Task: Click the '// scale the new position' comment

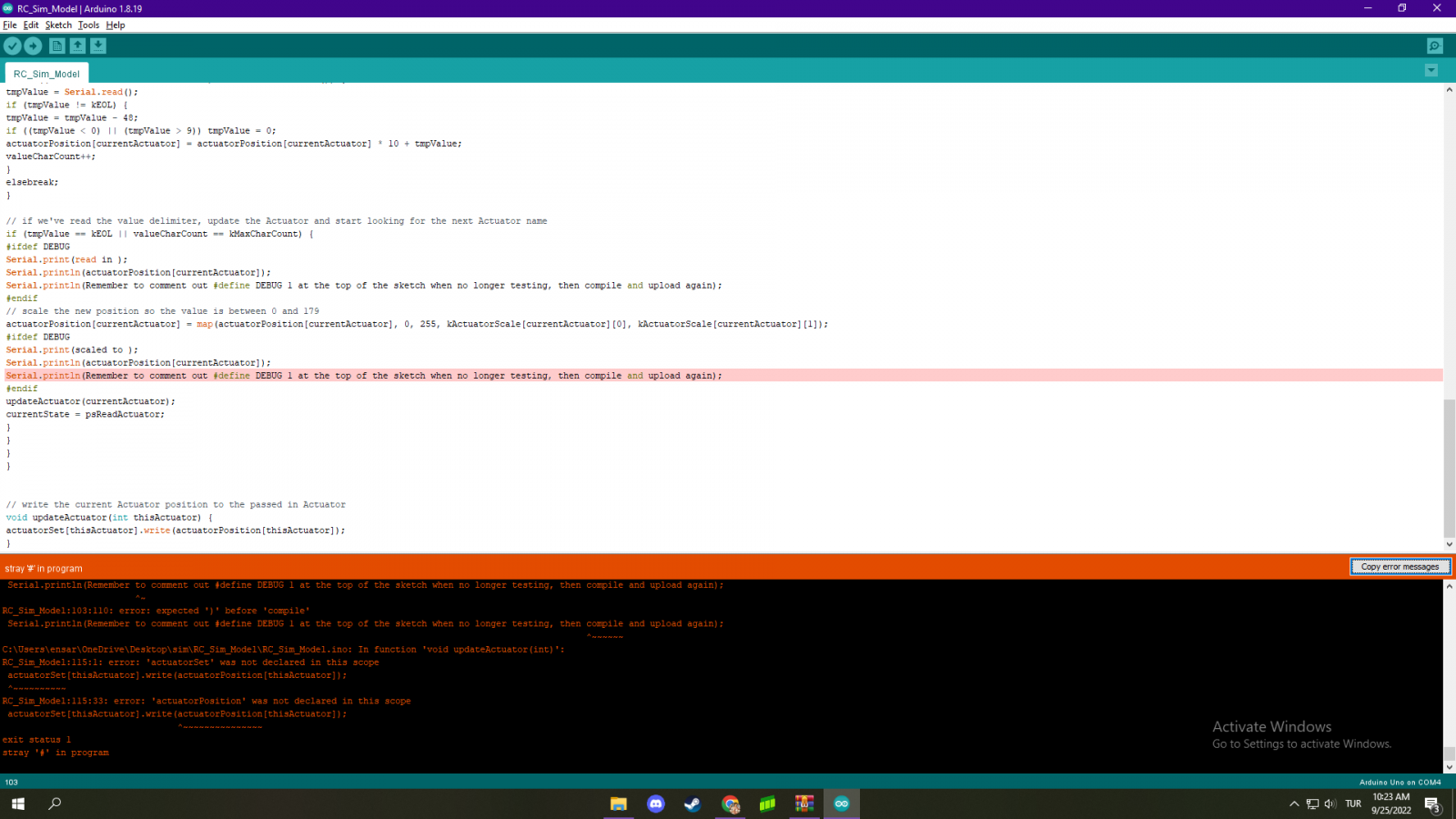Action: click(x=163, y=311)
